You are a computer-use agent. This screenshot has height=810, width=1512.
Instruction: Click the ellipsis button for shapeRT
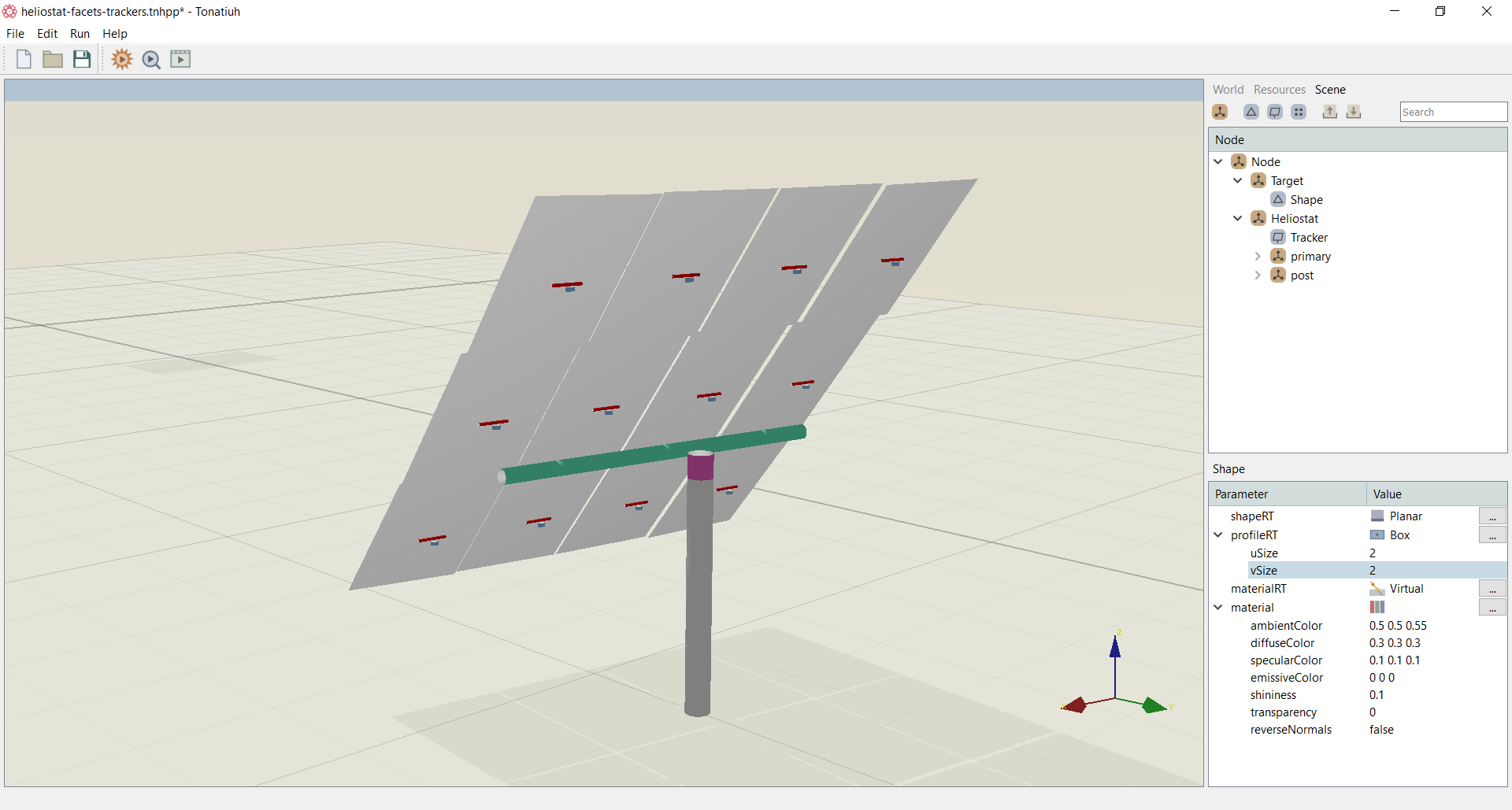tap(1492, 516)
